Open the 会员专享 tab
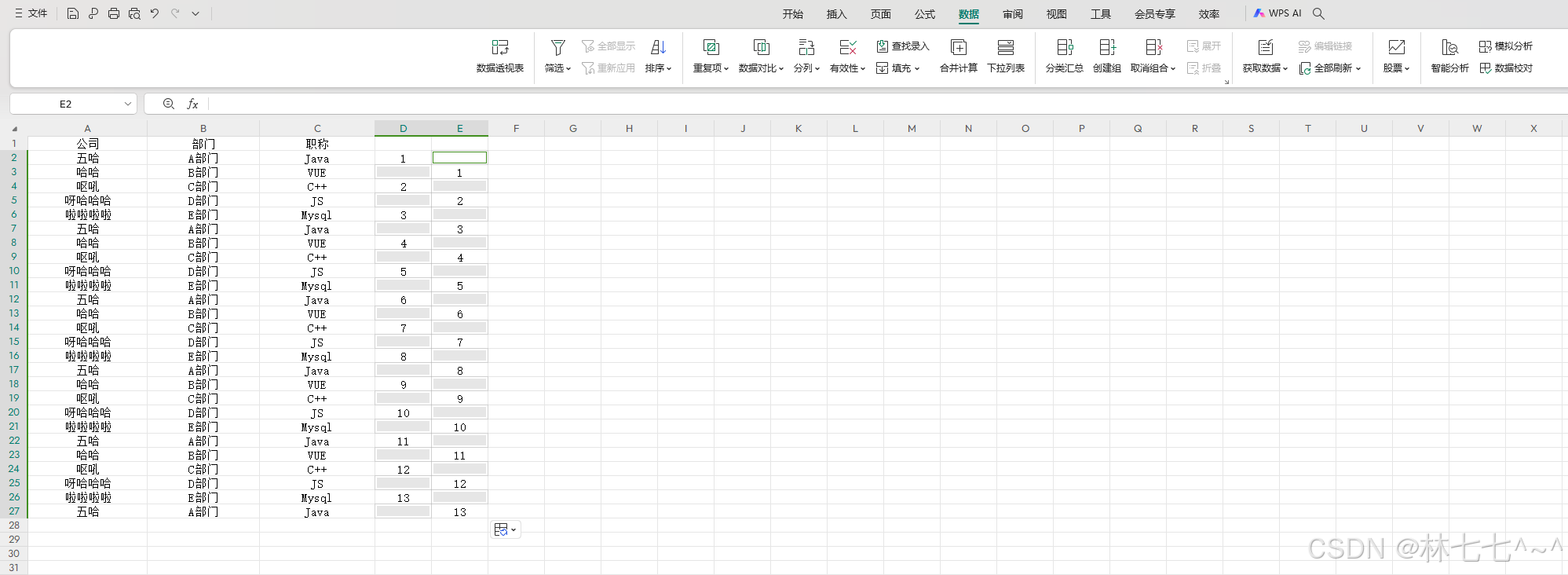The image size is (1568, 575). tap(1155, 14)
